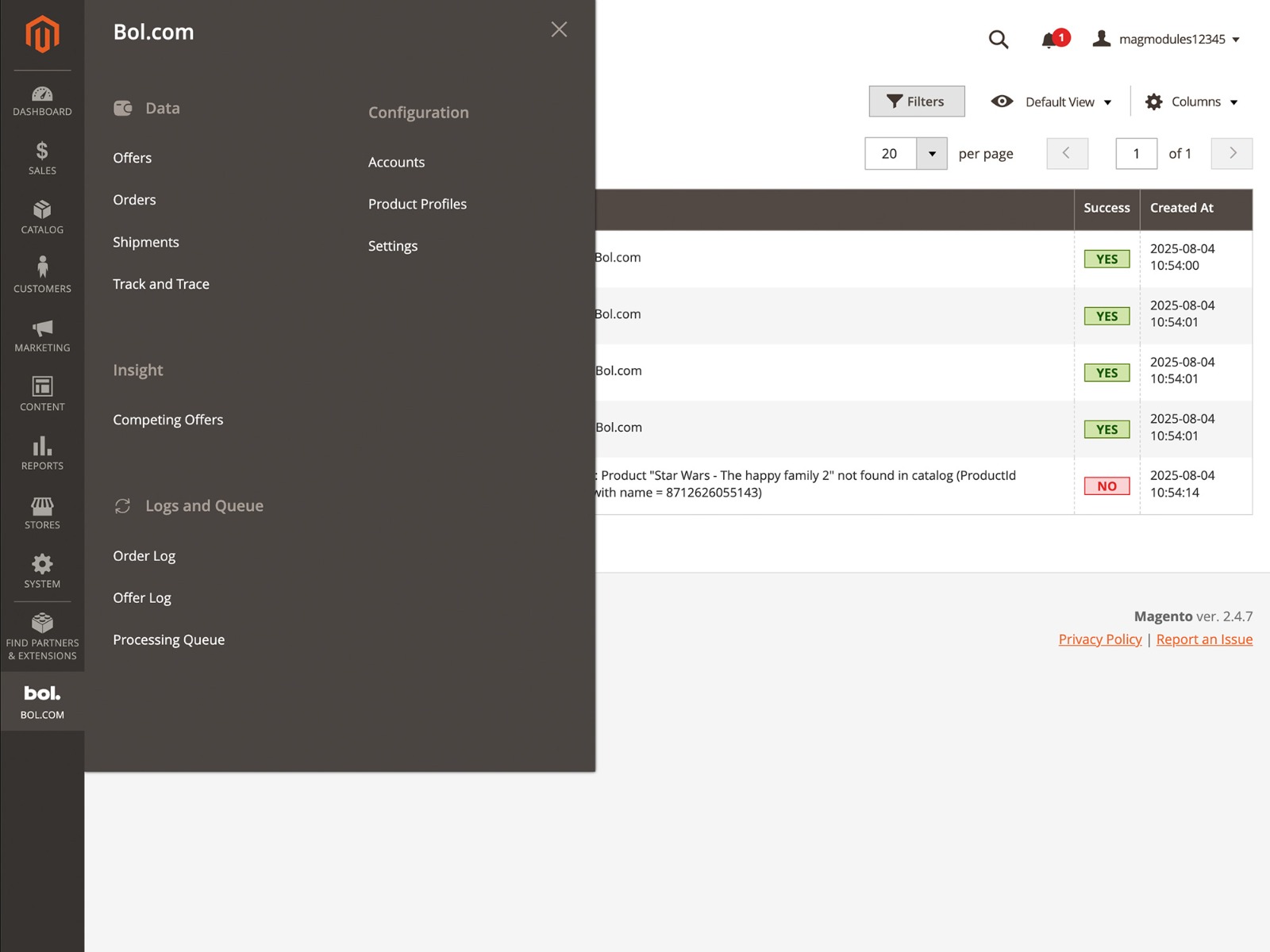
Task: Click the Data section wallet icon
Action: coord(123,108)
